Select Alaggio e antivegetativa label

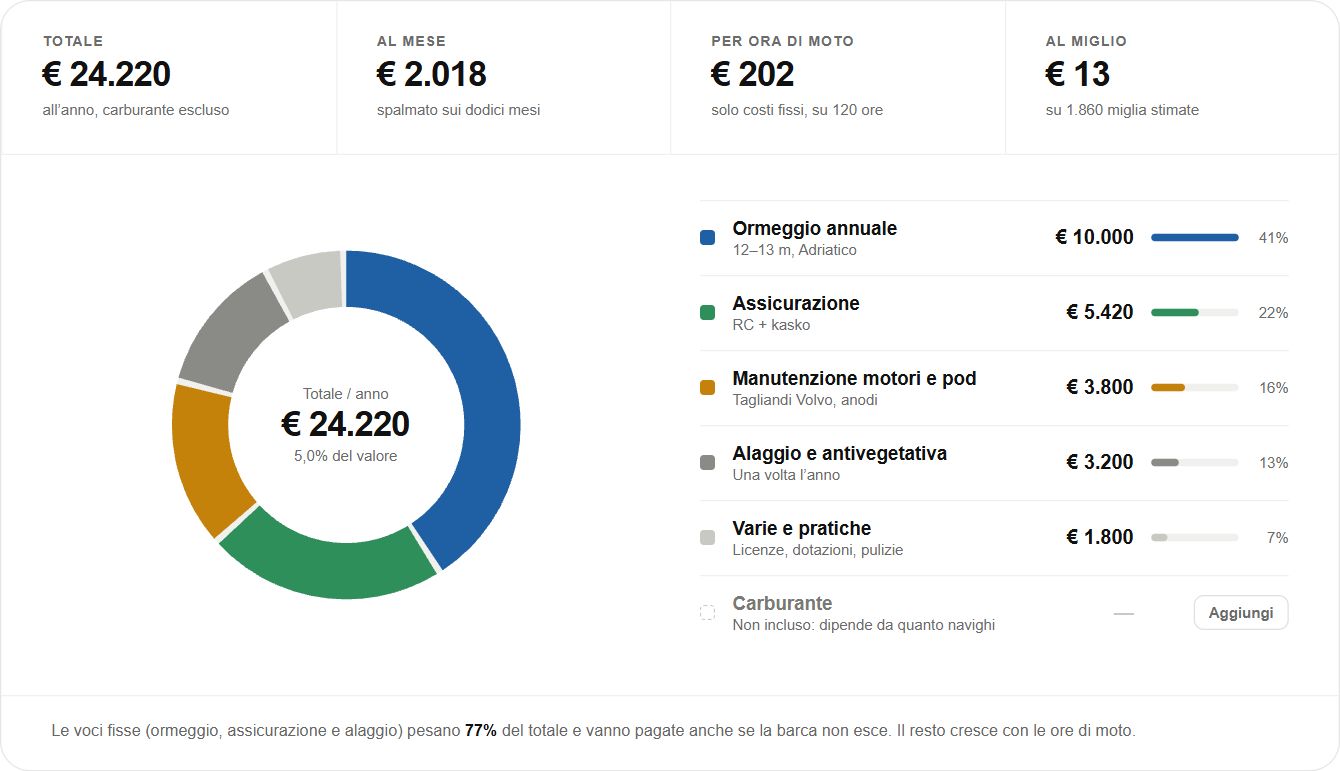(x=840, y=453)
